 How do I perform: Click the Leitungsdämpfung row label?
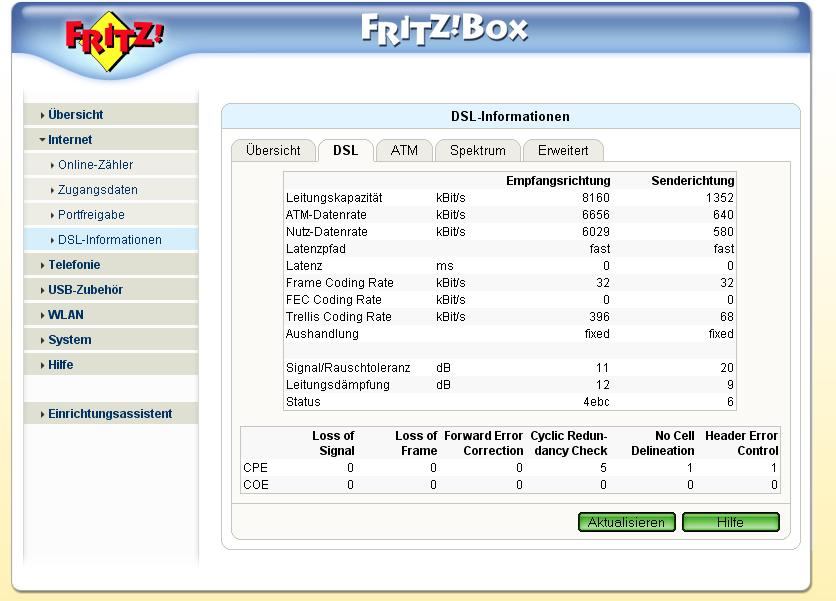pyautogui.click(x=337, y=385)
